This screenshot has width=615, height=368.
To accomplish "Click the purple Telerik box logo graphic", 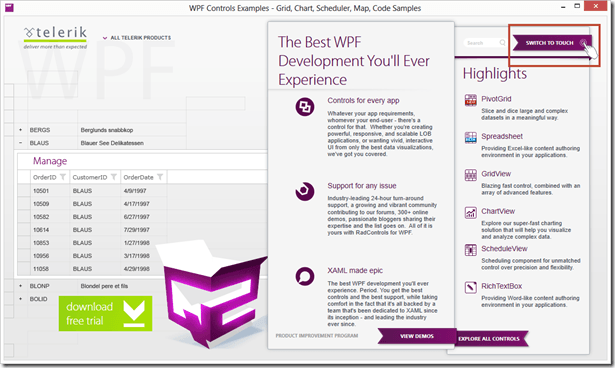I will tap(211, 294).
